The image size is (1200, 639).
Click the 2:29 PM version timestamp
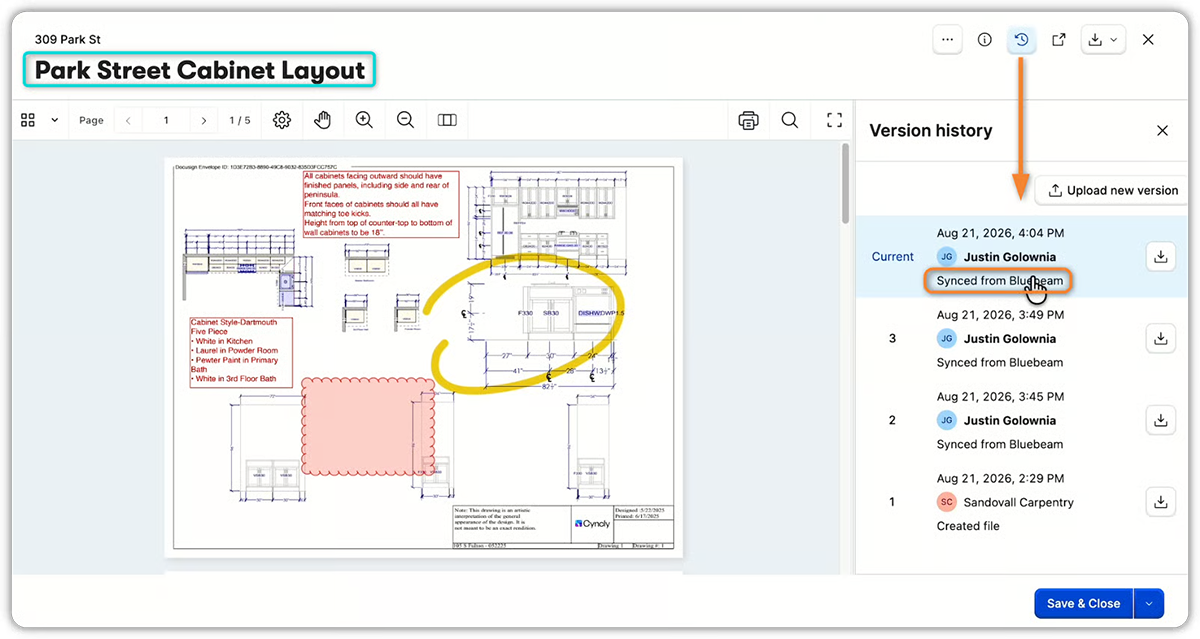coord(1000,479)
